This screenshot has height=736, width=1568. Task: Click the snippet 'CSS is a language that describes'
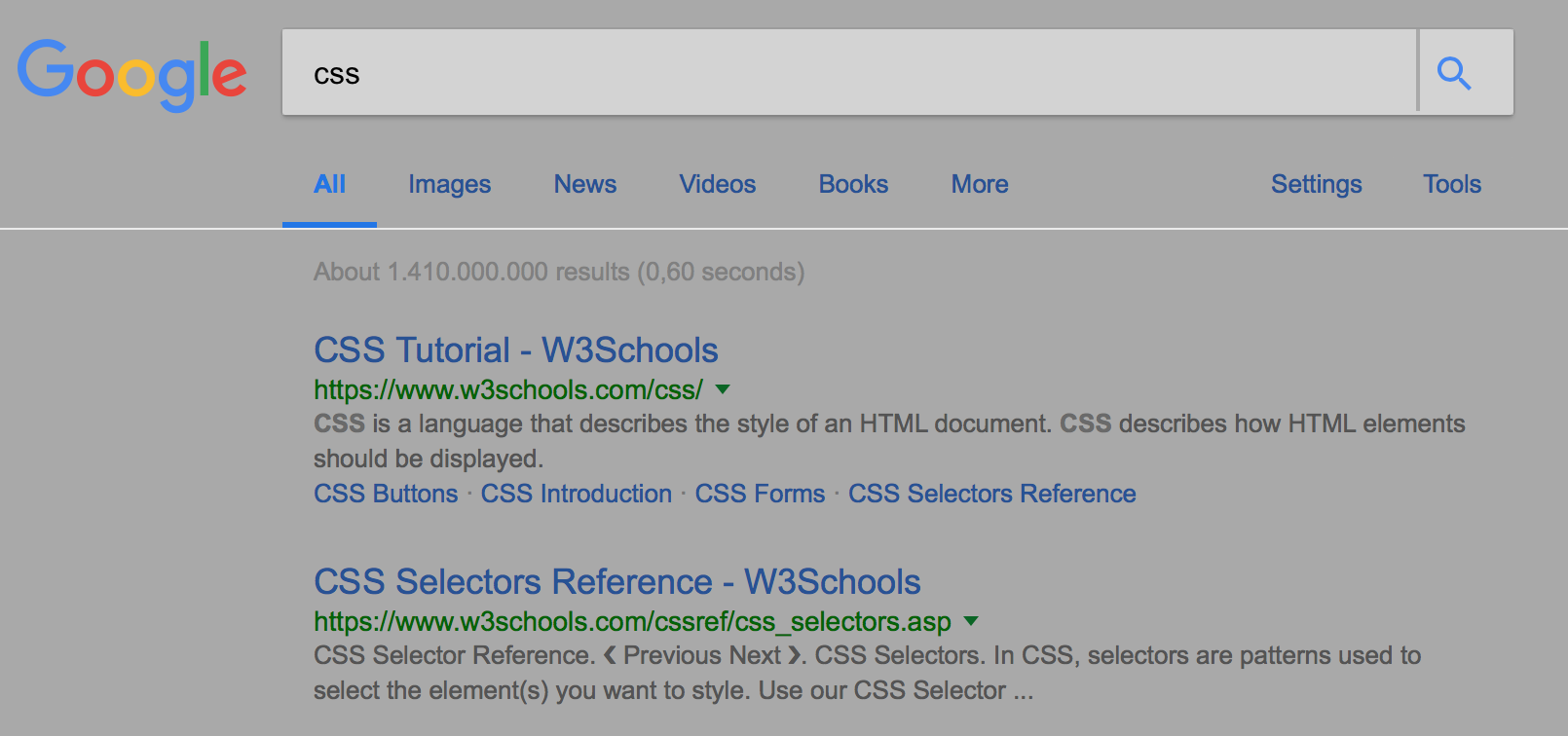[889, 441]
